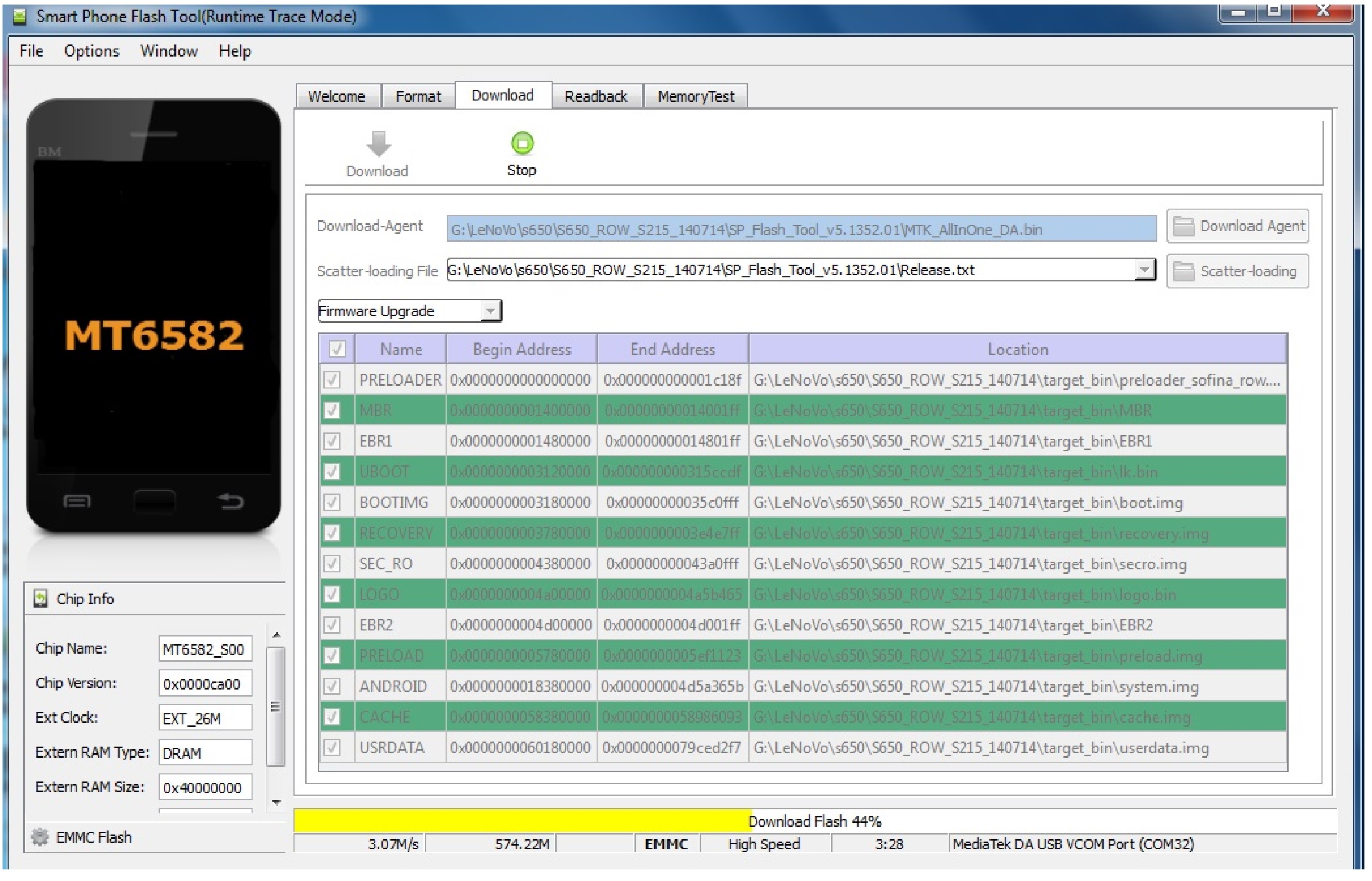Uncheck the RECOVERY partition checkbox
The image size is (1372, 881).
click(x=332, y=533)
